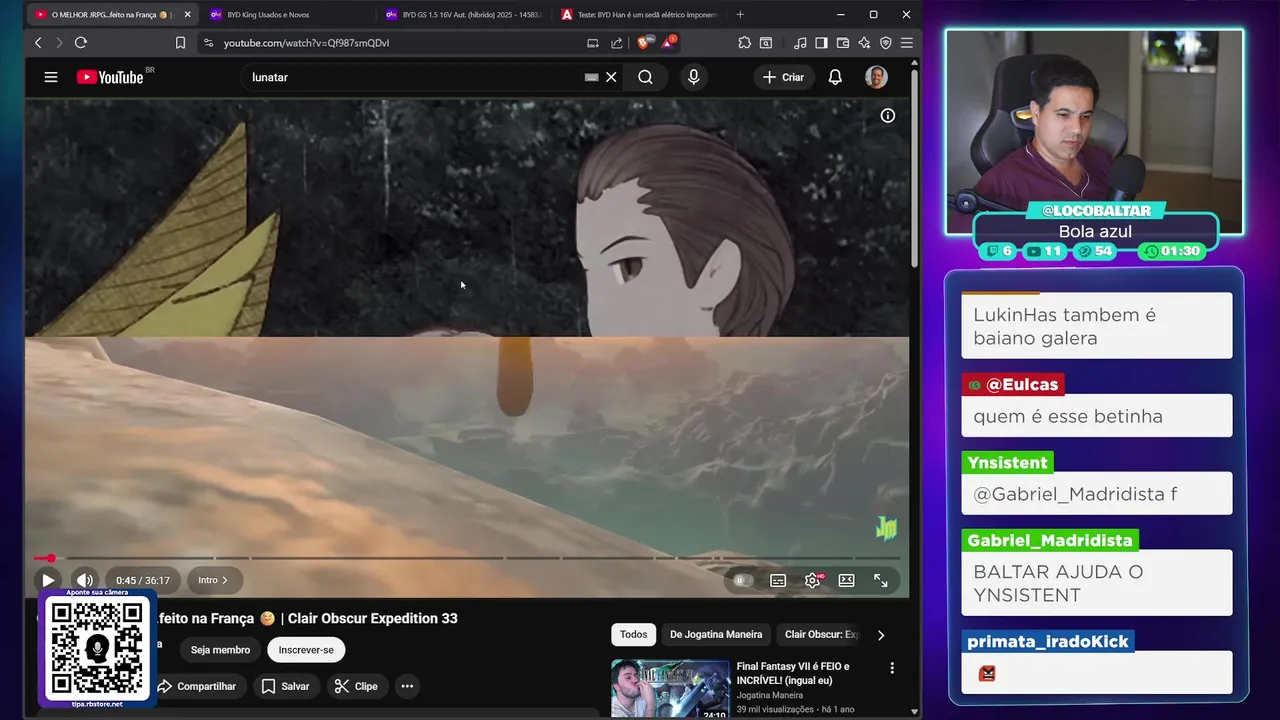
Task: Create a Clipe from video
Action: click(x=356, y=686)
